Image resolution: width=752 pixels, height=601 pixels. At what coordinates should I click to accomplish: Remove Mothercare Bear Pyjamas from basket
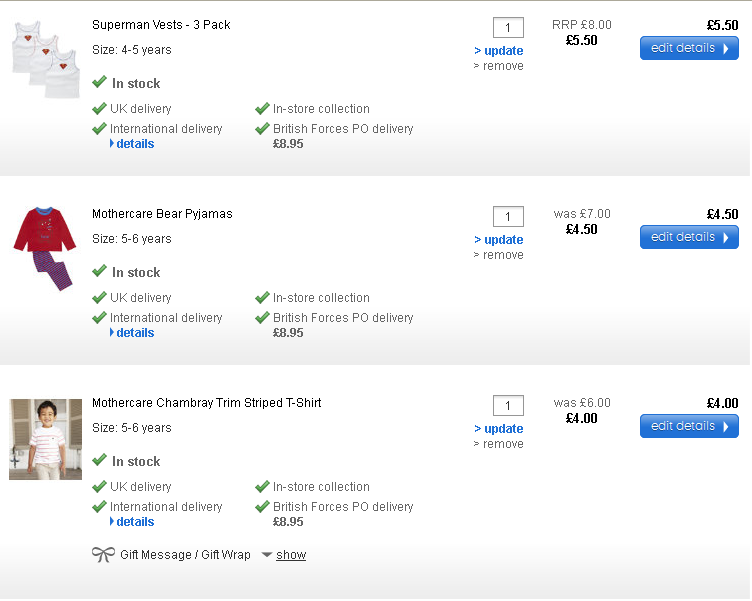coord(499,255)
